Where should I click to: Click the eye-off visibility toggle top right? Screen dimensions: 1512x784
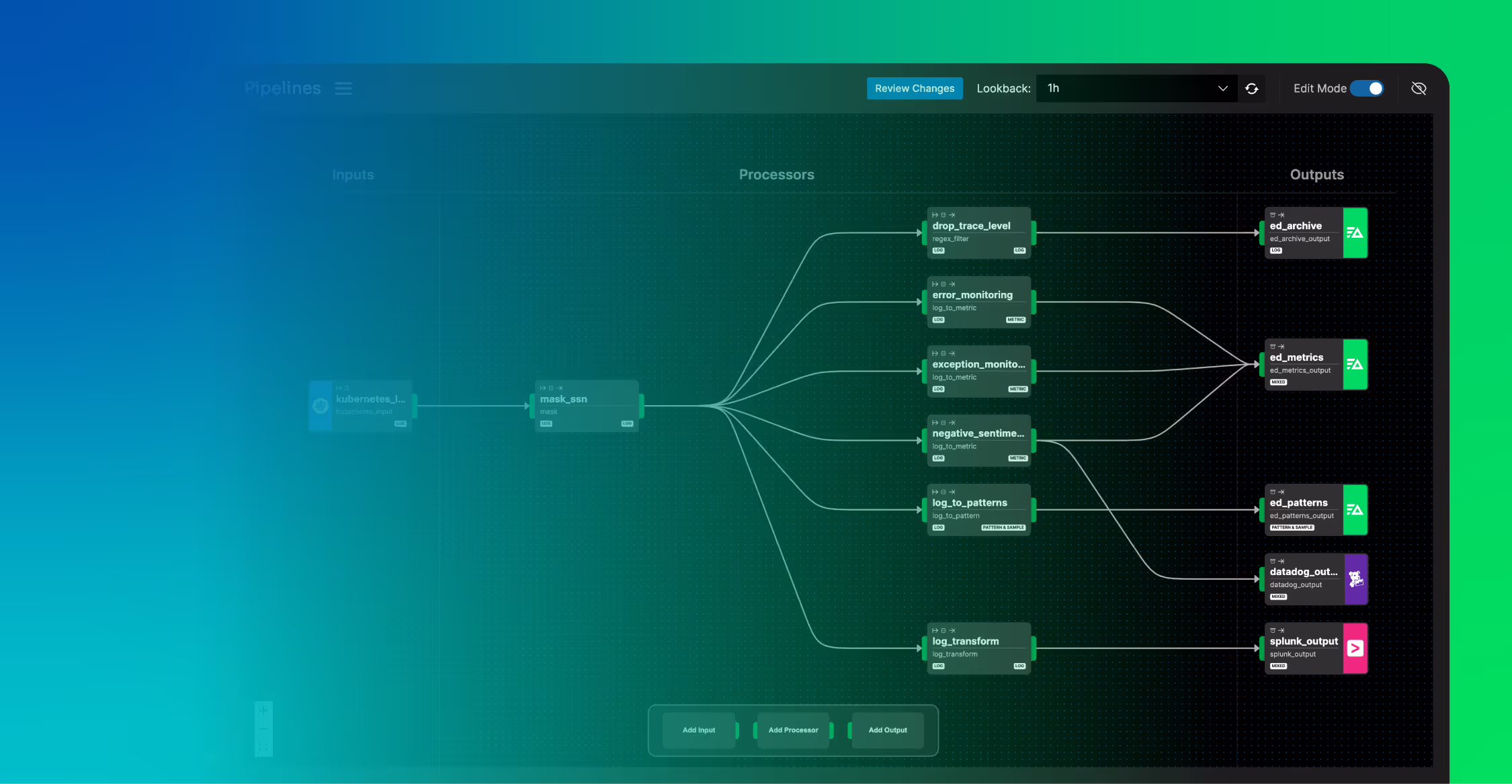point(1419,88)
